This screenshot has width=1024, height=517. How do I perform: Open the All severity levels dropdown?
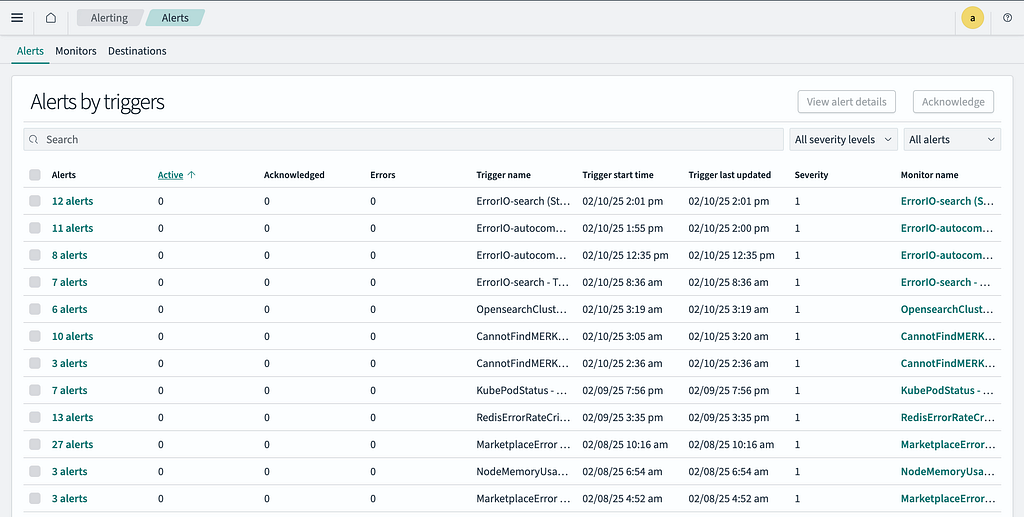click(x=844, y=140)
